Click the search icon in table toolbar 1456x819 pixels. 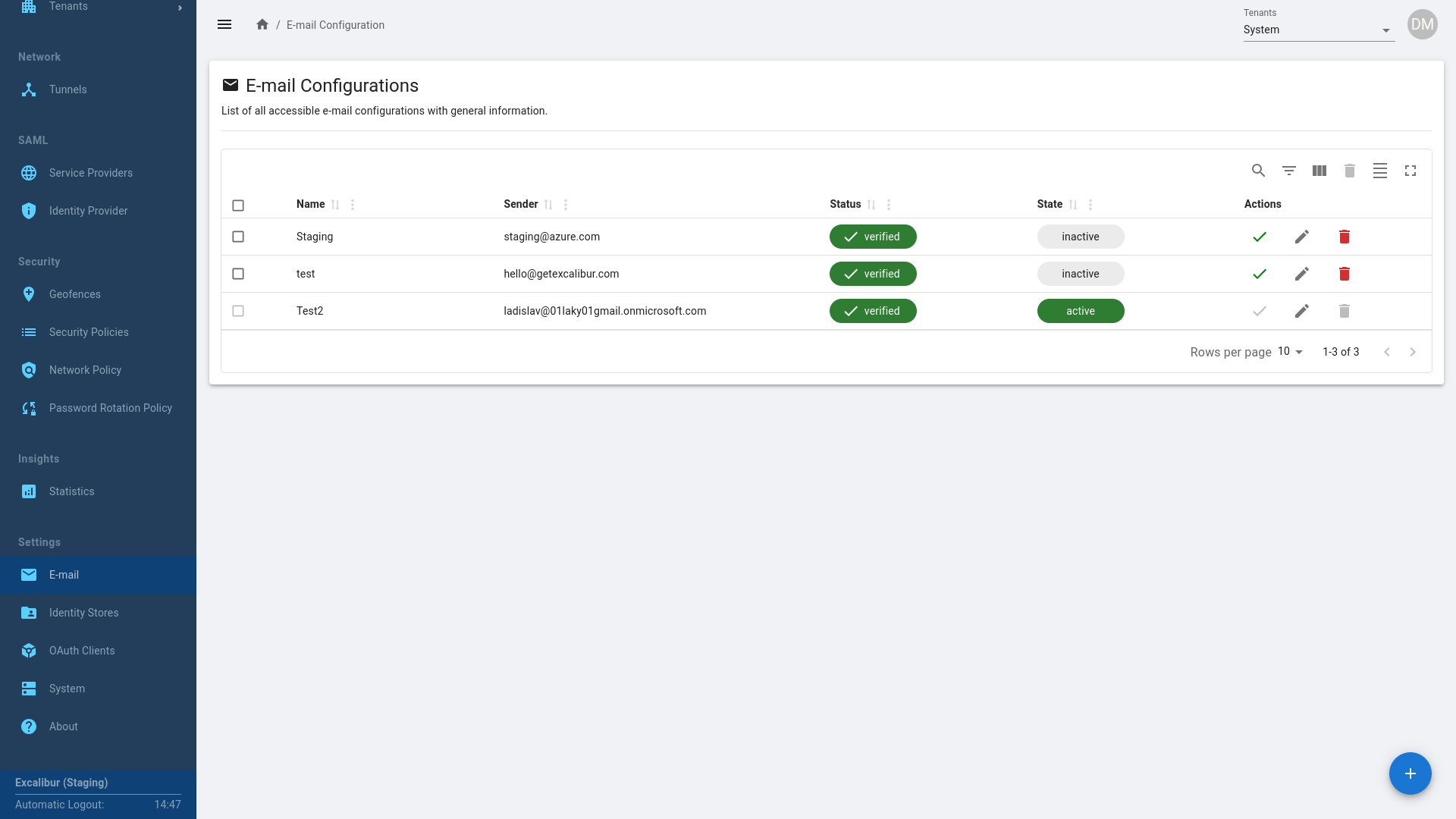pyautogui.click(x=1258, y=171)
